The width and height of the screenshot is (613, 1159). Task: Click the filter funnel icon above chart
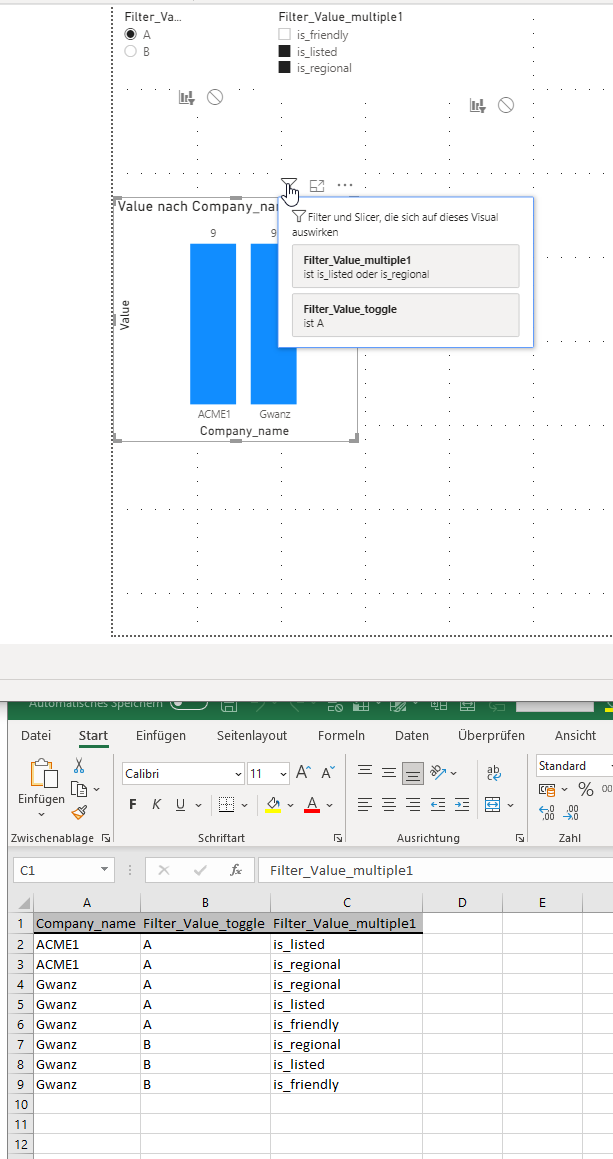click(289, 185)
